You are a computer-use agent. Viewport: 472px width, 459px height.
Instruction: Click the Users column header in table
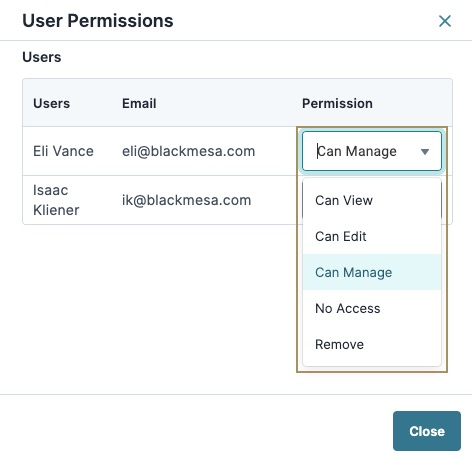click(52, 103)
